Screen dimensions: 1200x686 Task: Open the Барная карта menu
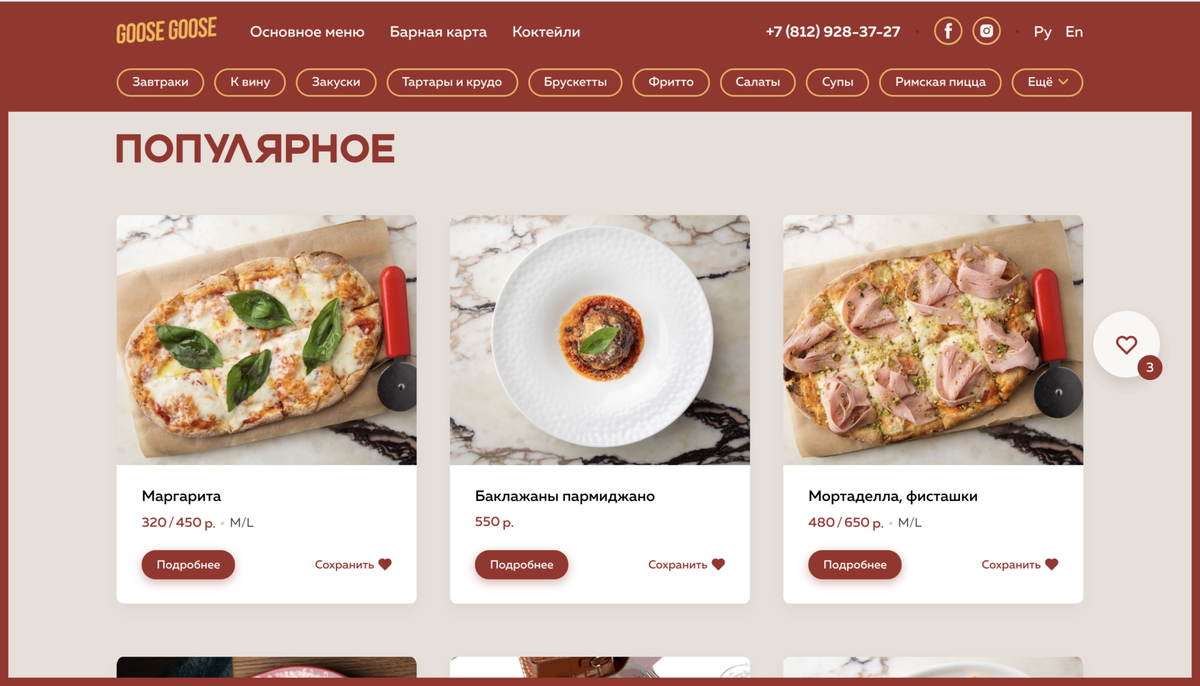(438, 32)
